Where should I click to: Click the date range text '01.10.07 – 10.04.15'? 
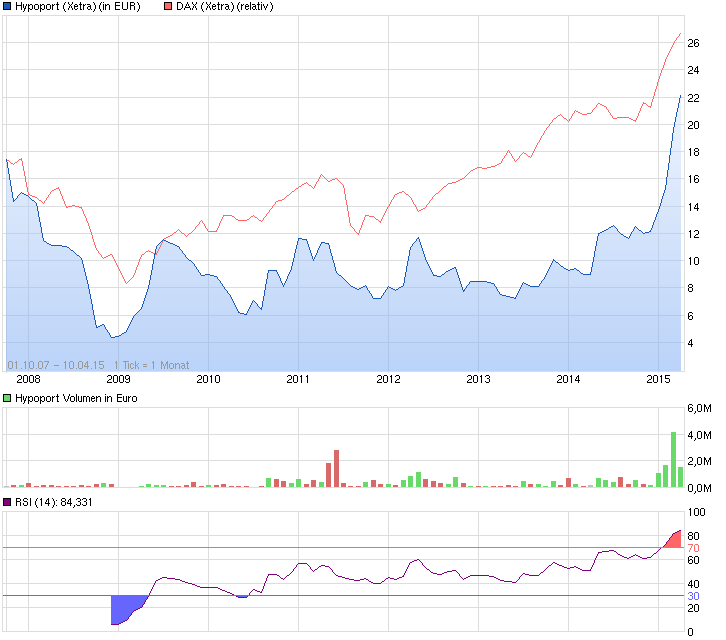coord(56,365)
